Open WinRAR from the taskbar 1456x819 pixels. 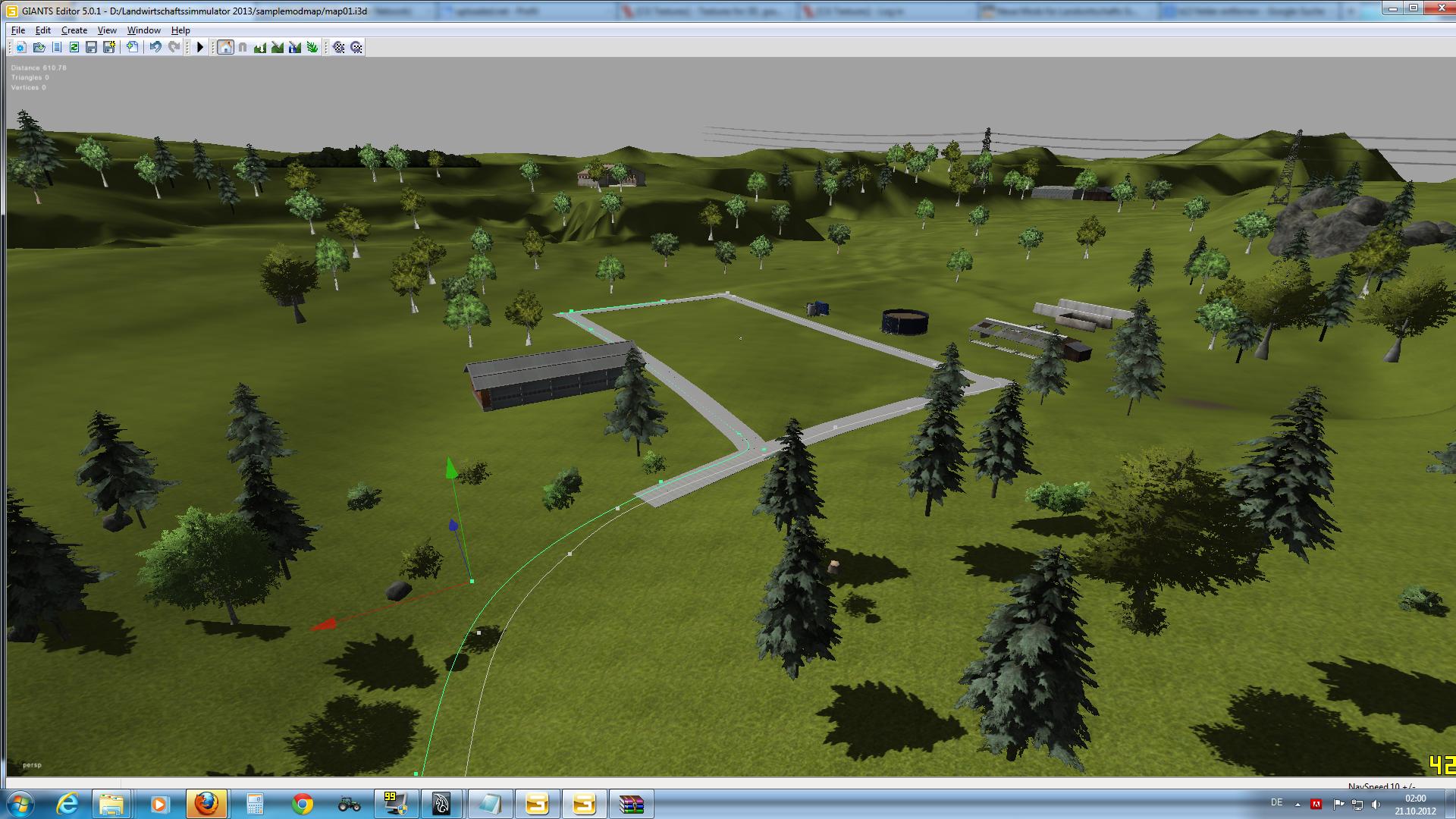(x=631, y=804)
